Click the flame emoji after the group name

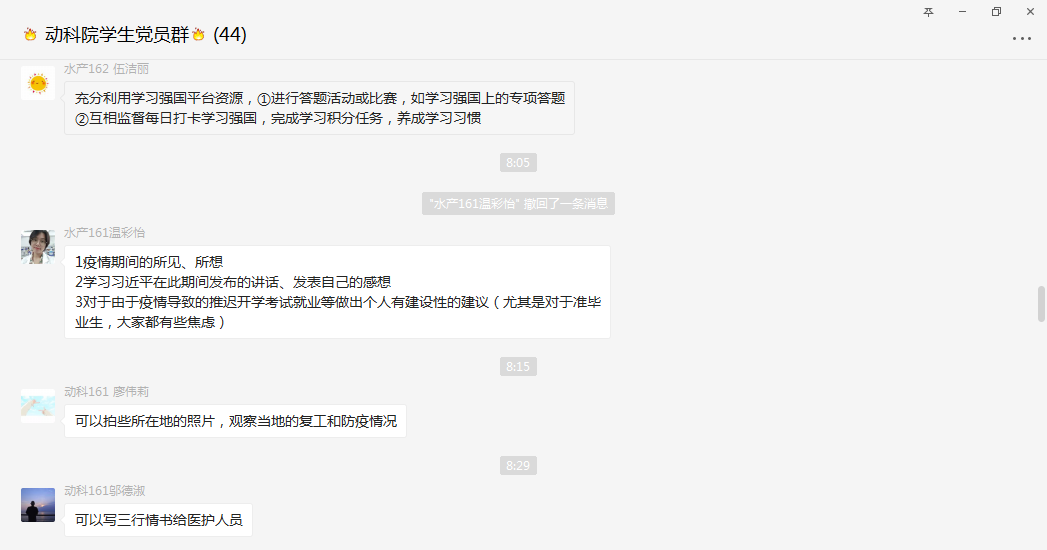tap(198, 35)
